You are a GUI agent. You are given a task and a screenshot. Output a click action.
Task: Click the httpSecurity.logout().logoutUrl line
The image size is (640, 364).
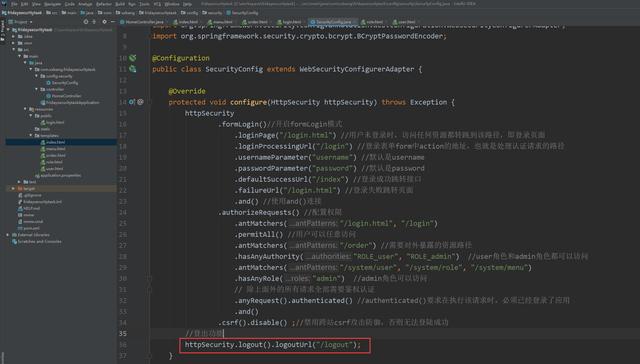(273, 345)
